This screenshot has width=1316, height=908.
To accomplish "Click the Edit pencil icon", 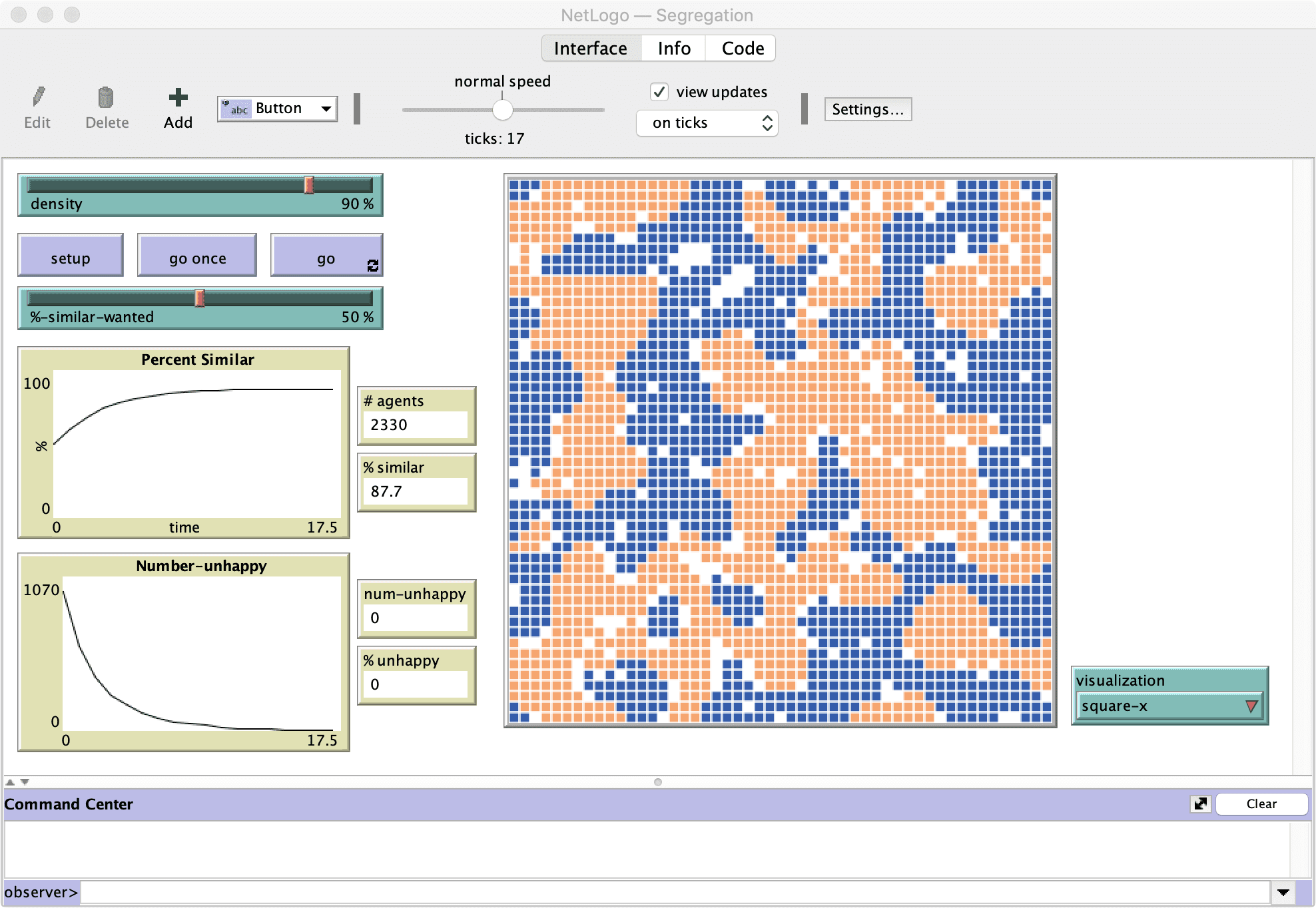I will click(x=38, y=97).
